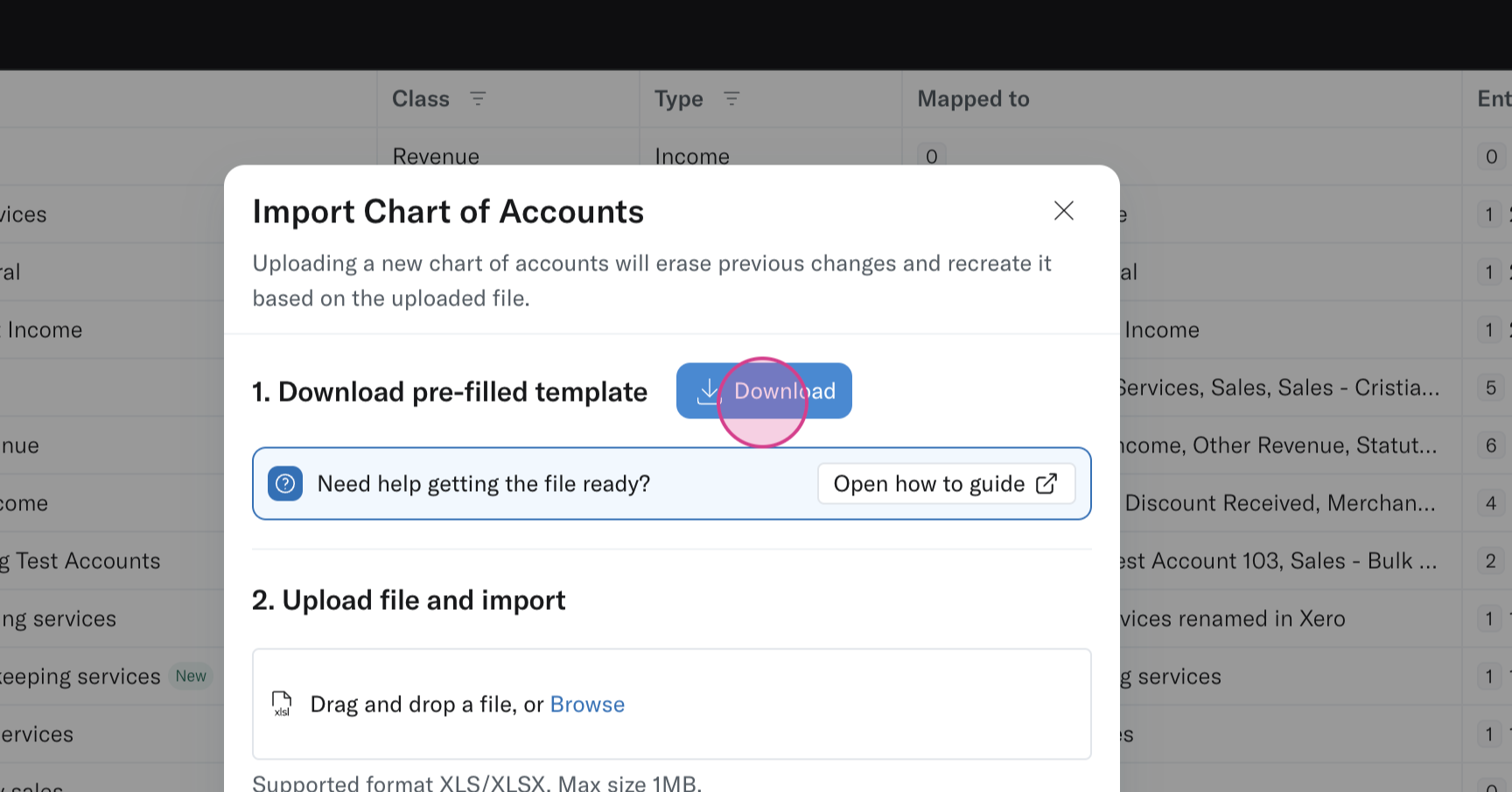Click the Browse link to upload
Image resolution: width=1512 pixels, height=792 pixels.
point(587,704)
